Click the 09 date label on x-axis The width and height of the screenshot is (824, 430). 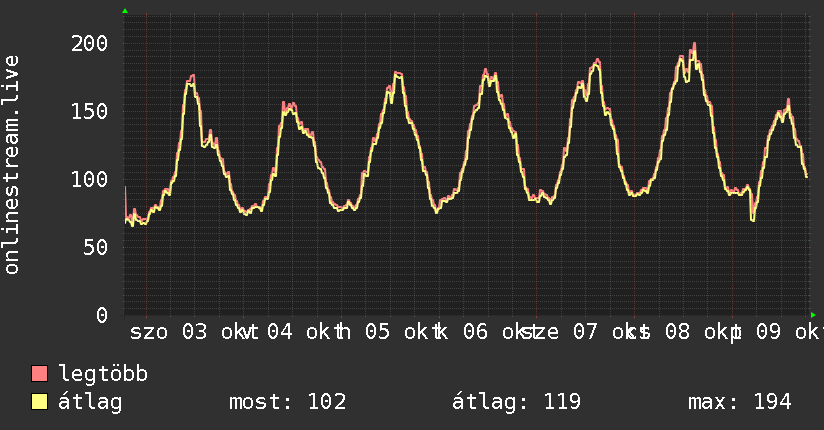point(768,332)
